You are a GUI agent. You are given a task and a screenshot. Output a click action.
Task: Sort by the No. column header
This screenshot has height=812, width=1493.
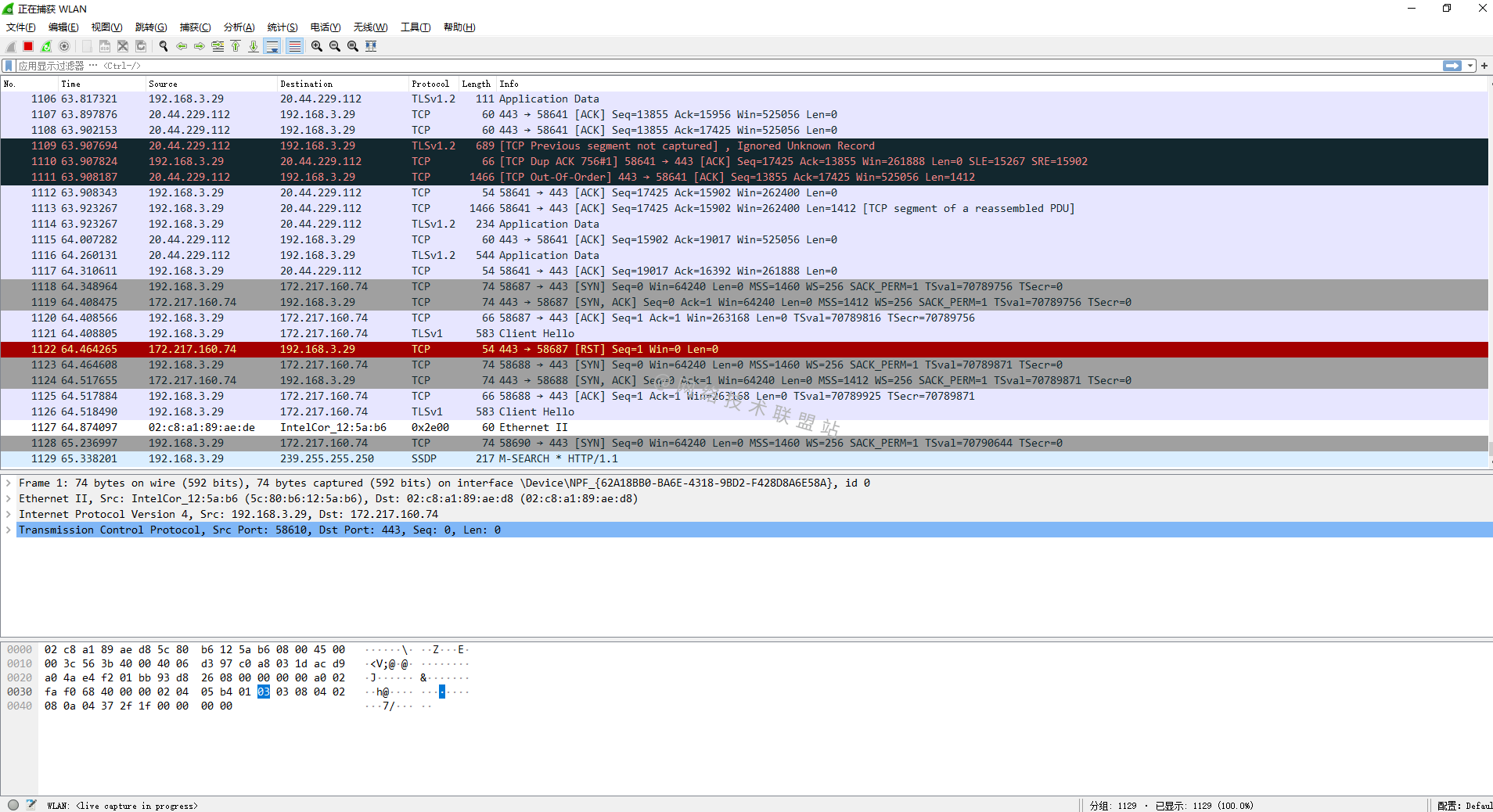[30, 84]
